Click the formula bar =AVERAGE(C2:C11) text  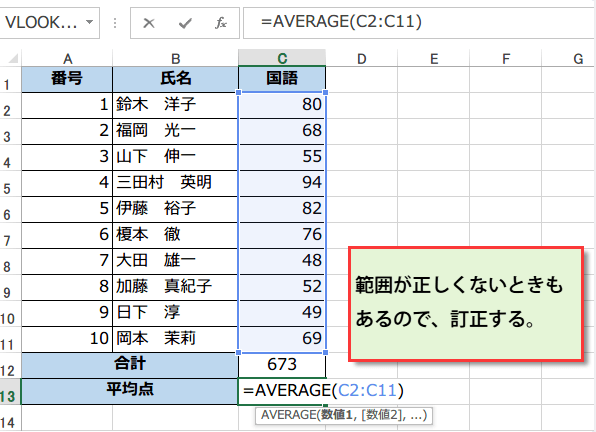(x=341, y=22)
